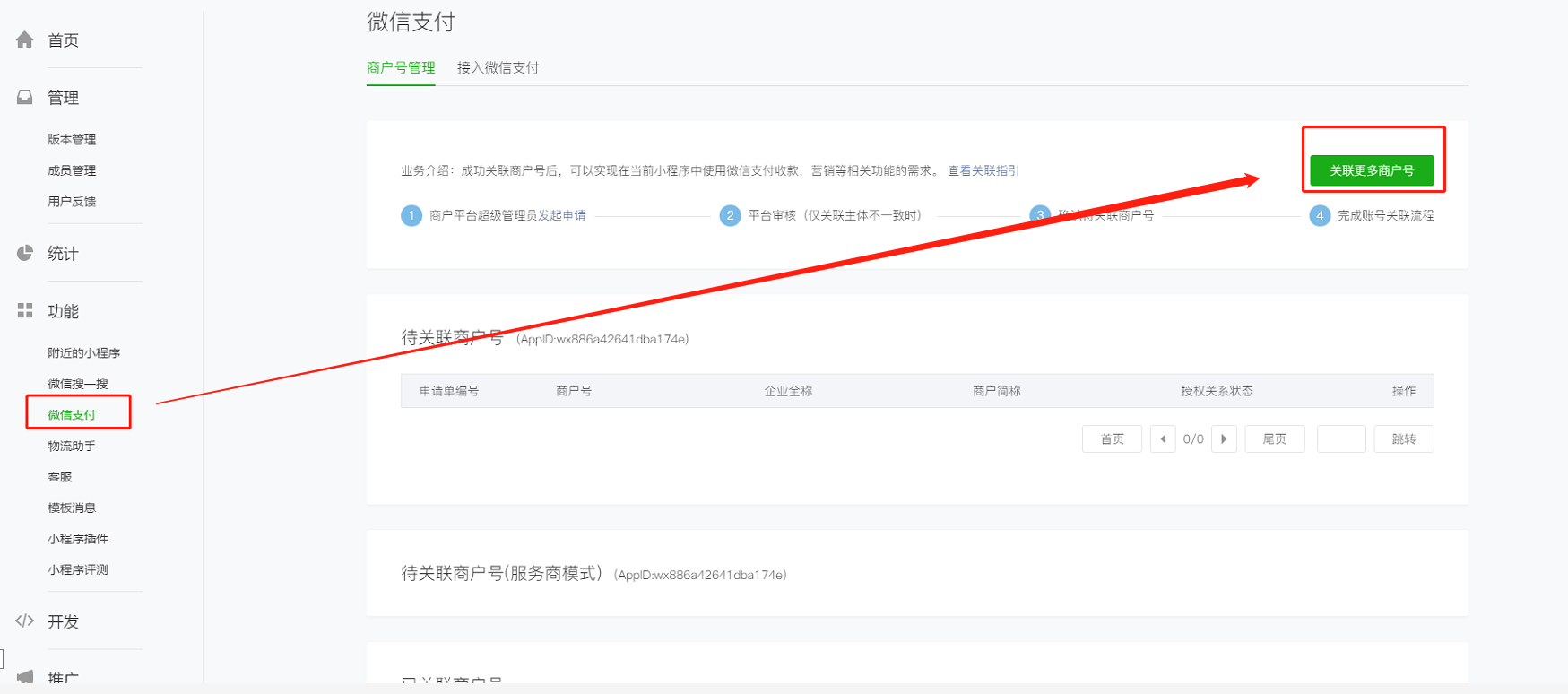The width and height of the screenshot is (1568, 694).
Task: Switch to the 接入微信支付 tab
Action: pyautogui.click(x=498, y=68)
